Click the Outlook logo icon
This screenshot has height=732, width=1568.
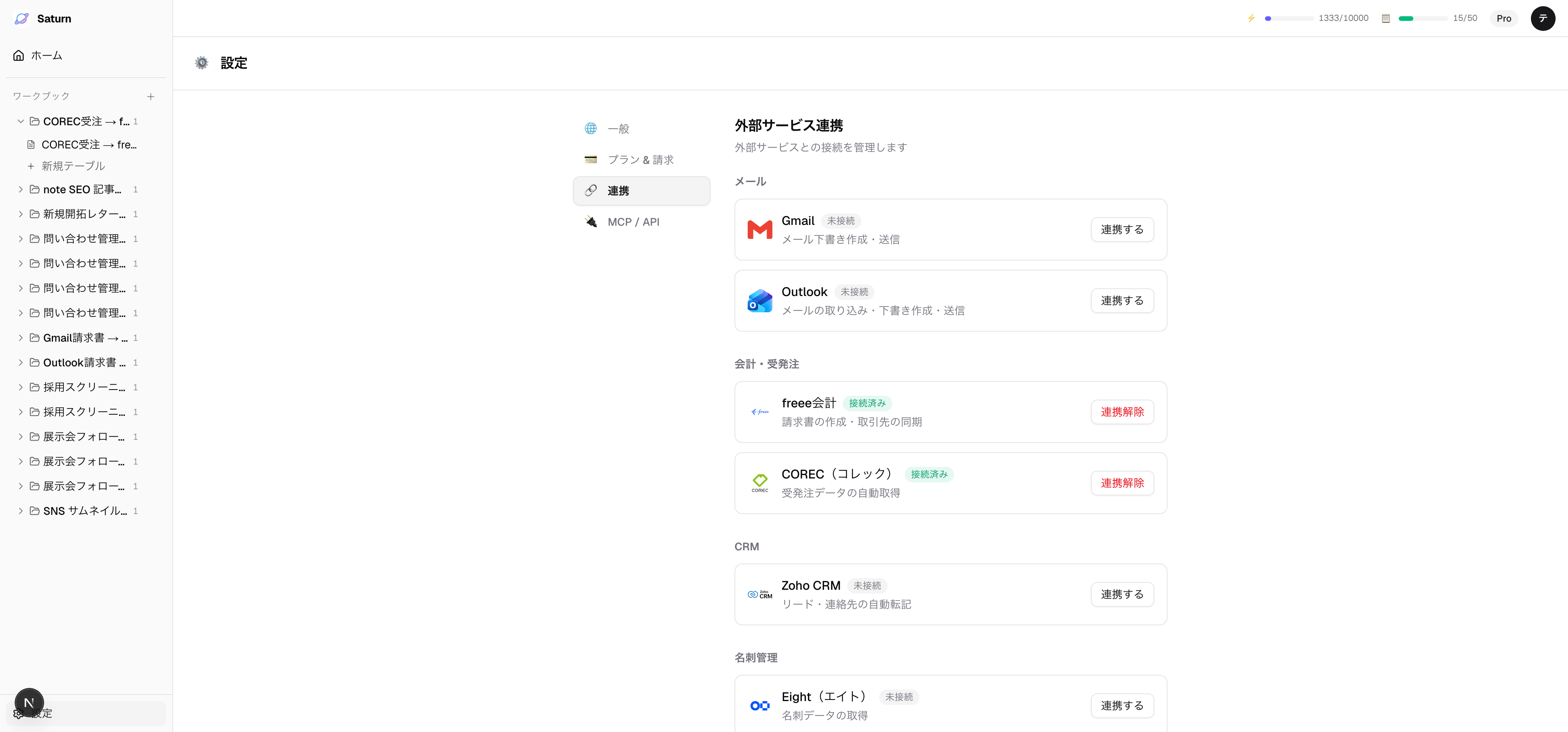pyautogui.click(x=759, y=301)
